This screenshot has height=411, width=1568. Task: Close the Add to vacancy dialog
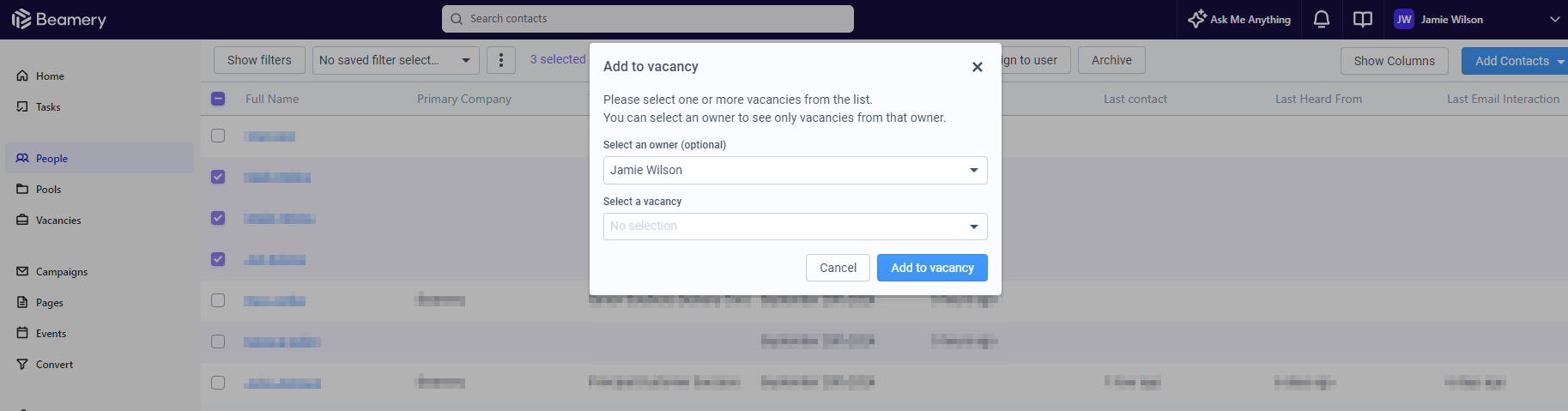point(977,67)
